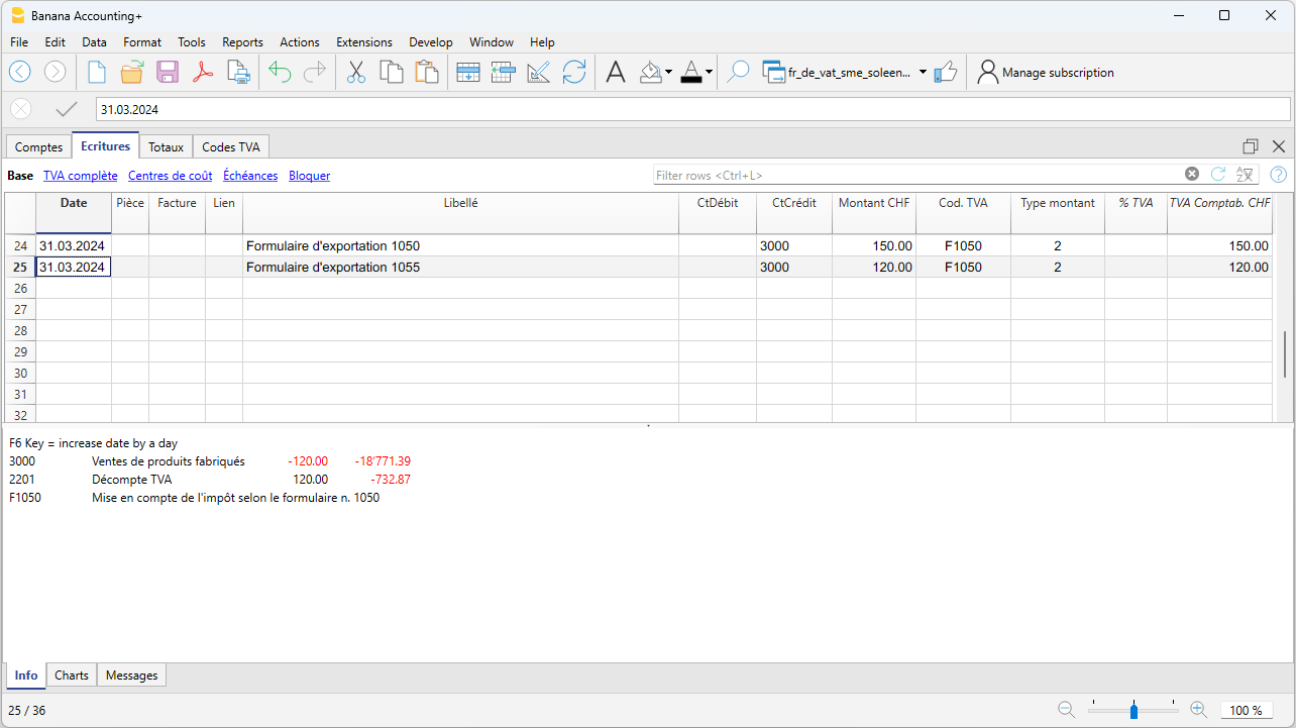
Task: Open print preview icon
Action: [x=238, y=72]
